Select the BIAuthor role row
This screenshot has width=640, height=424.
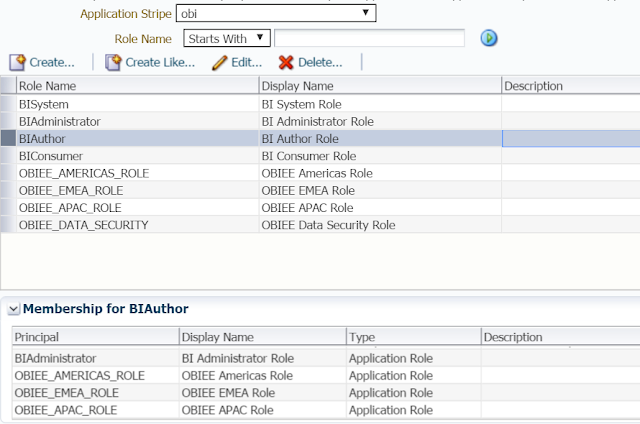[320, 139]
